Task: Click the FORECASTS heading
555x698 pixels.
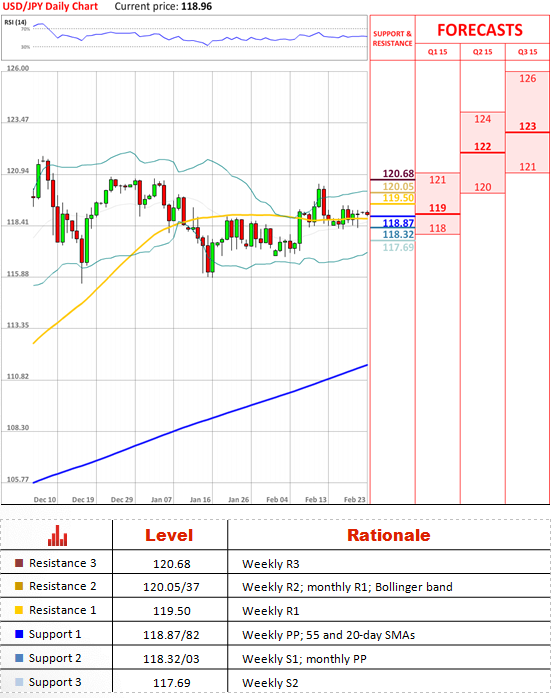Action: pyautogui.click(x=480, y=30)
